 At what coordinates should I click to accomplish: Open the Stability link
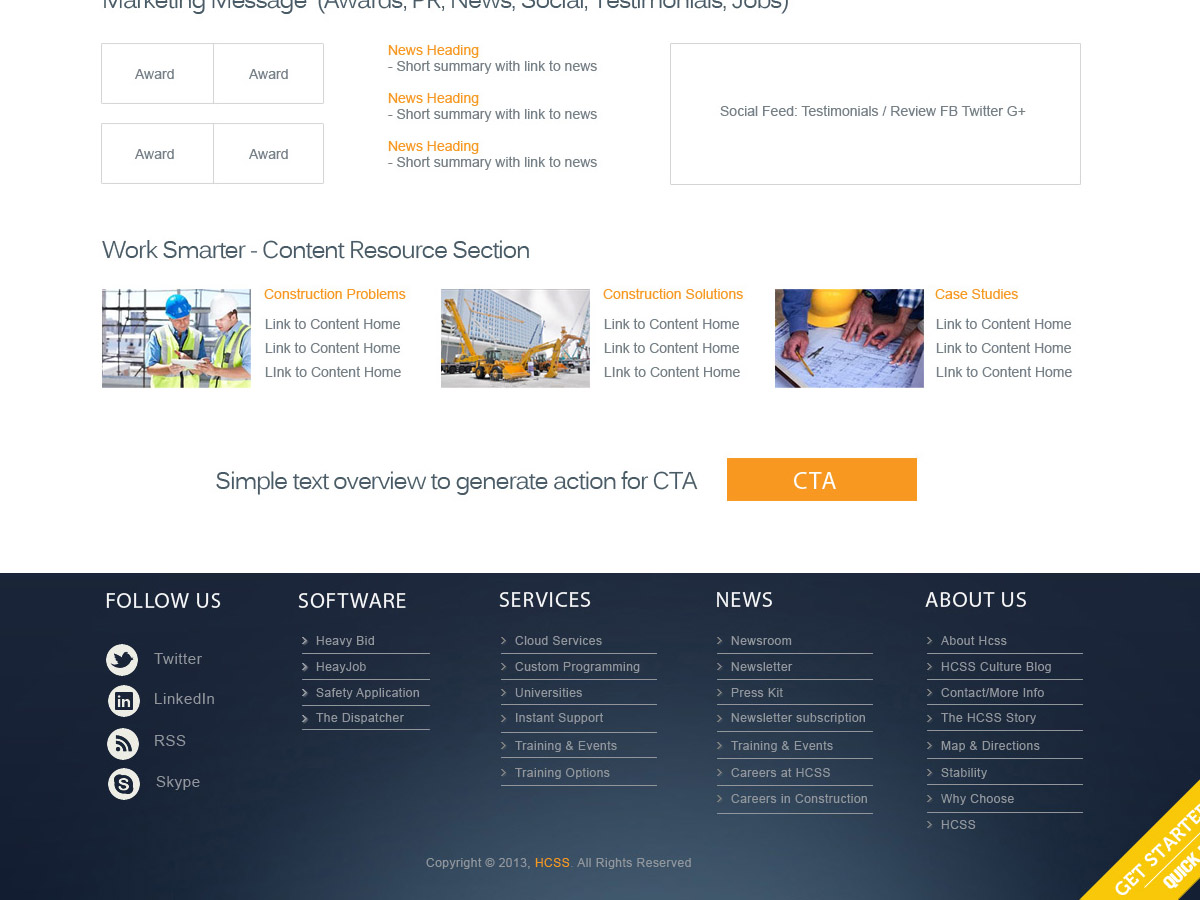pyautogui.click(x=964, y=773)
